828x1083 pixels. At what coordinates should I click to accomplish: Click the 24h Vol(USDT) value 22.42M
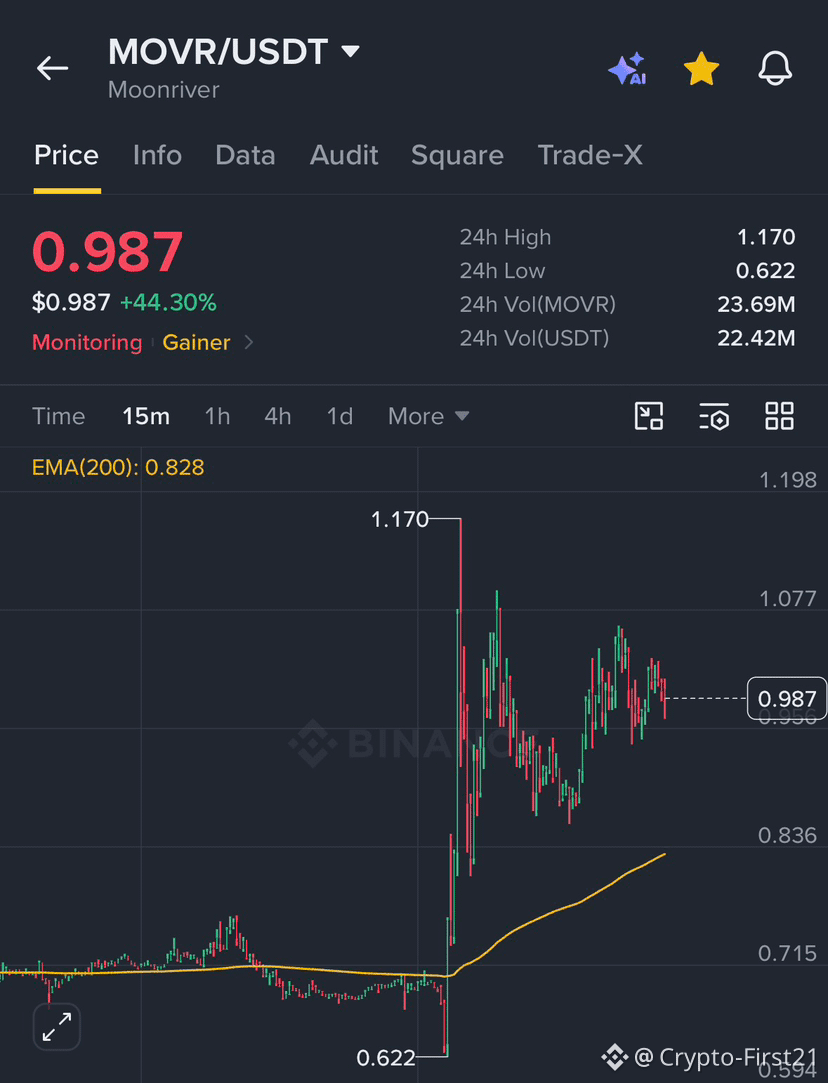coord(756,338)
